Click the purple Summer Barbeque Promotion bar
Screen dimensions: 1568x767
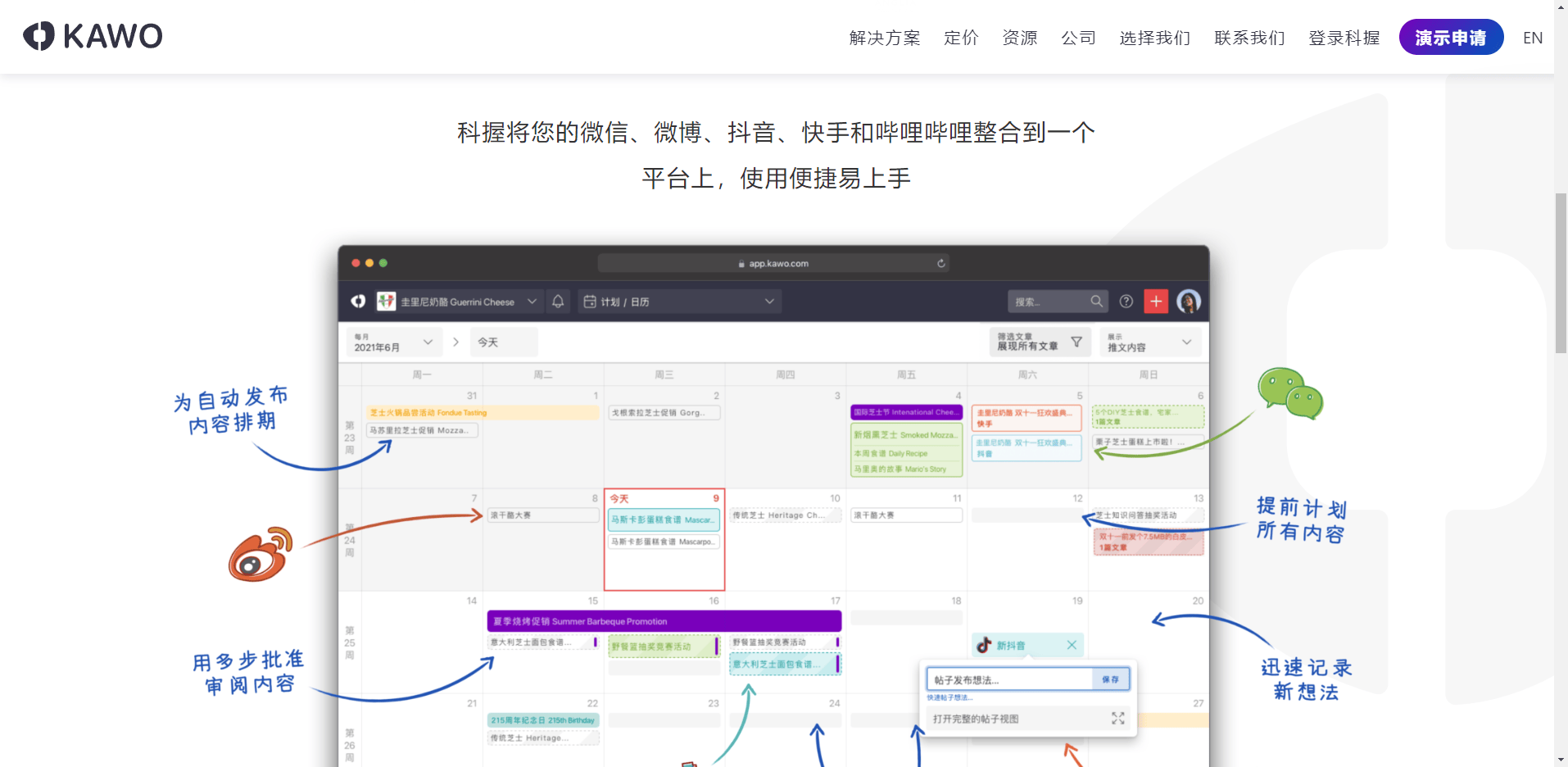[x=664, y=621]
